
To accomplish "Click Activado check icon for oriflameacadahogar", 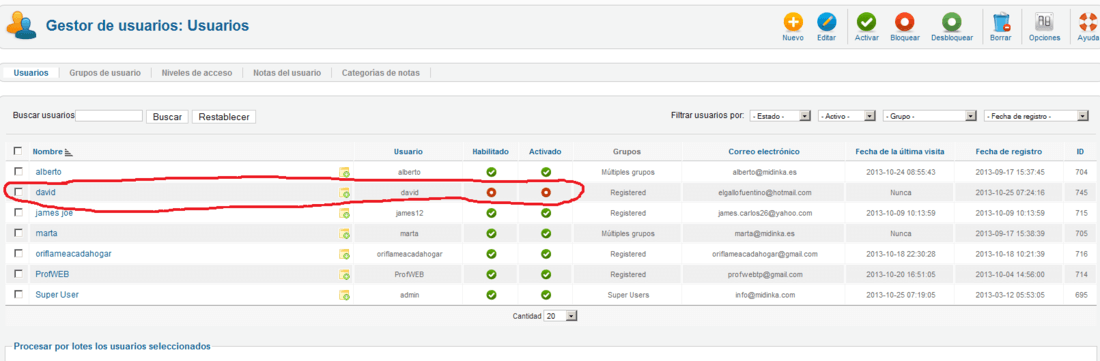I will [x=546, y=254].
